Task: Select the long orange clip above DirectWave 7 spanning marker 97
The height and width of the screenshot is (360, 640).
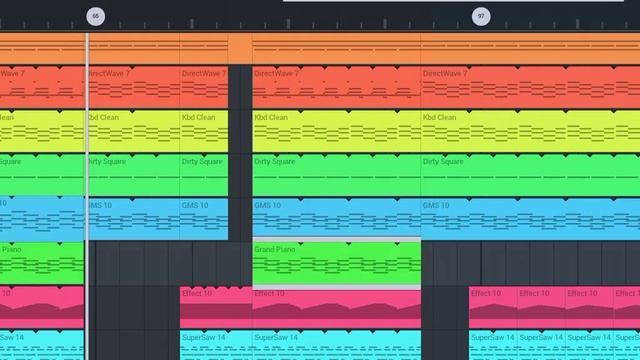Action: point(531,49)
